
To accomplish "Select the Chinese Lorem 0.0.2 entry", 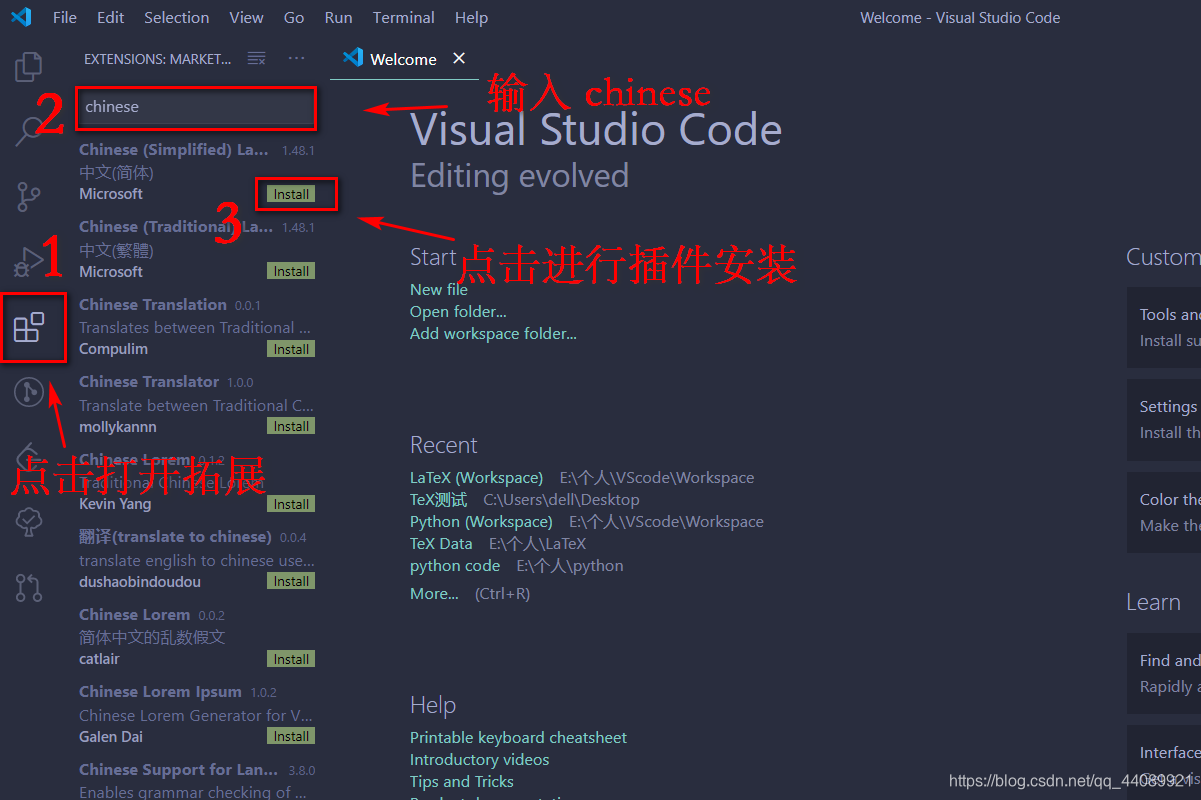I will pyautogui.click(x=196, y=637).
